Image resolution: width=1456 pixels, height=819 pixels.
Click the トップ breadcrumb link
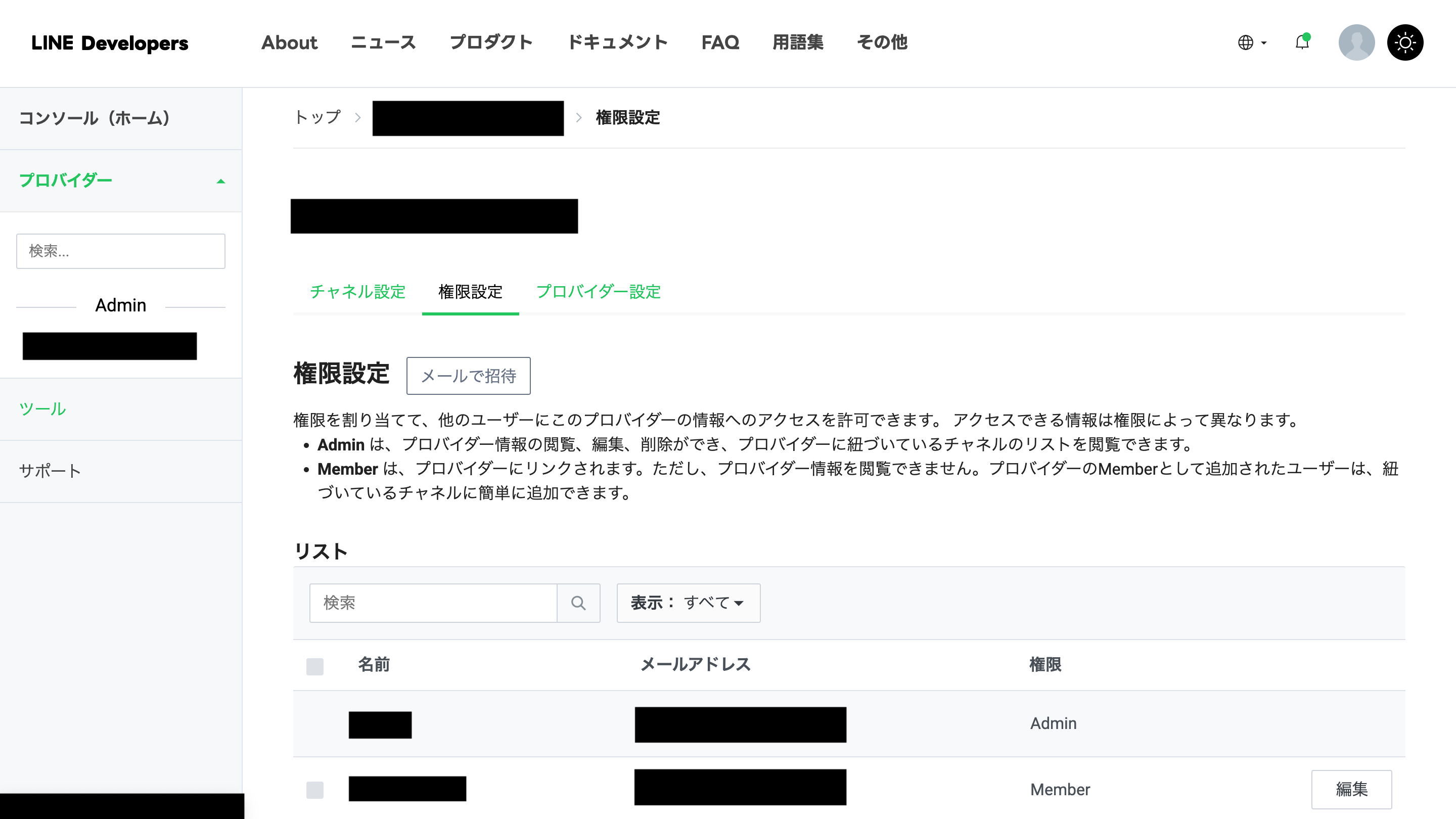coord(317,117)
